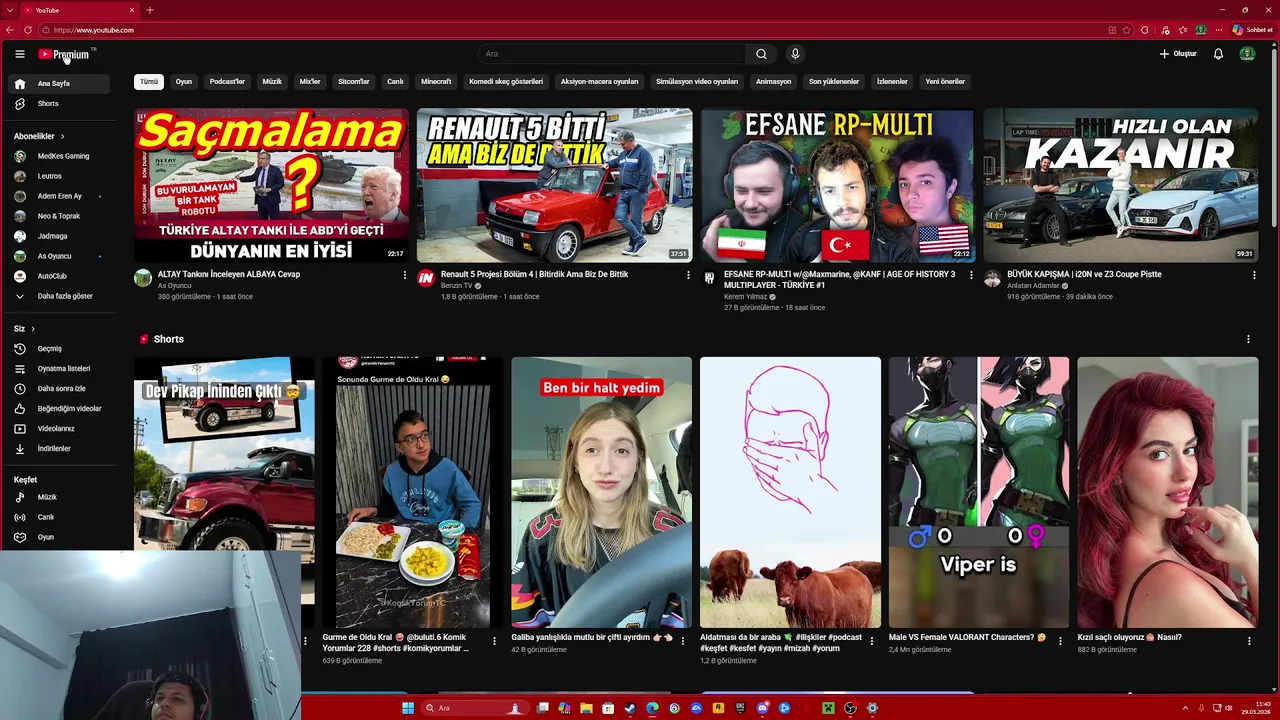Viewport: 1280px width, 720px height.
Task: Go to YouTube Premium home logo
Action: pos(65,54)
